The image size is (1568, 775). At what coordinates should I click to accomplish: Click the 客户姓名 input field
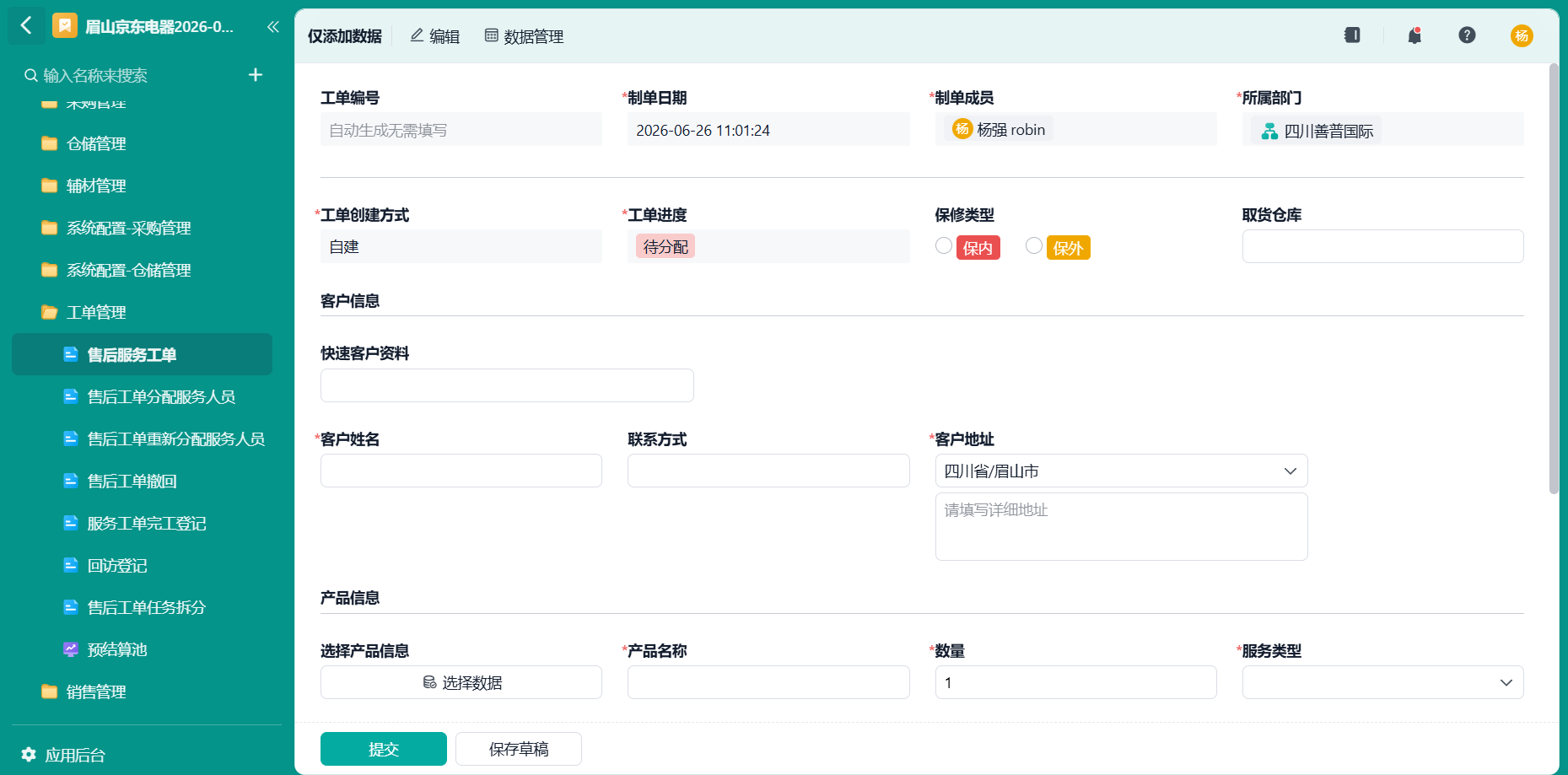coord(461,471)
